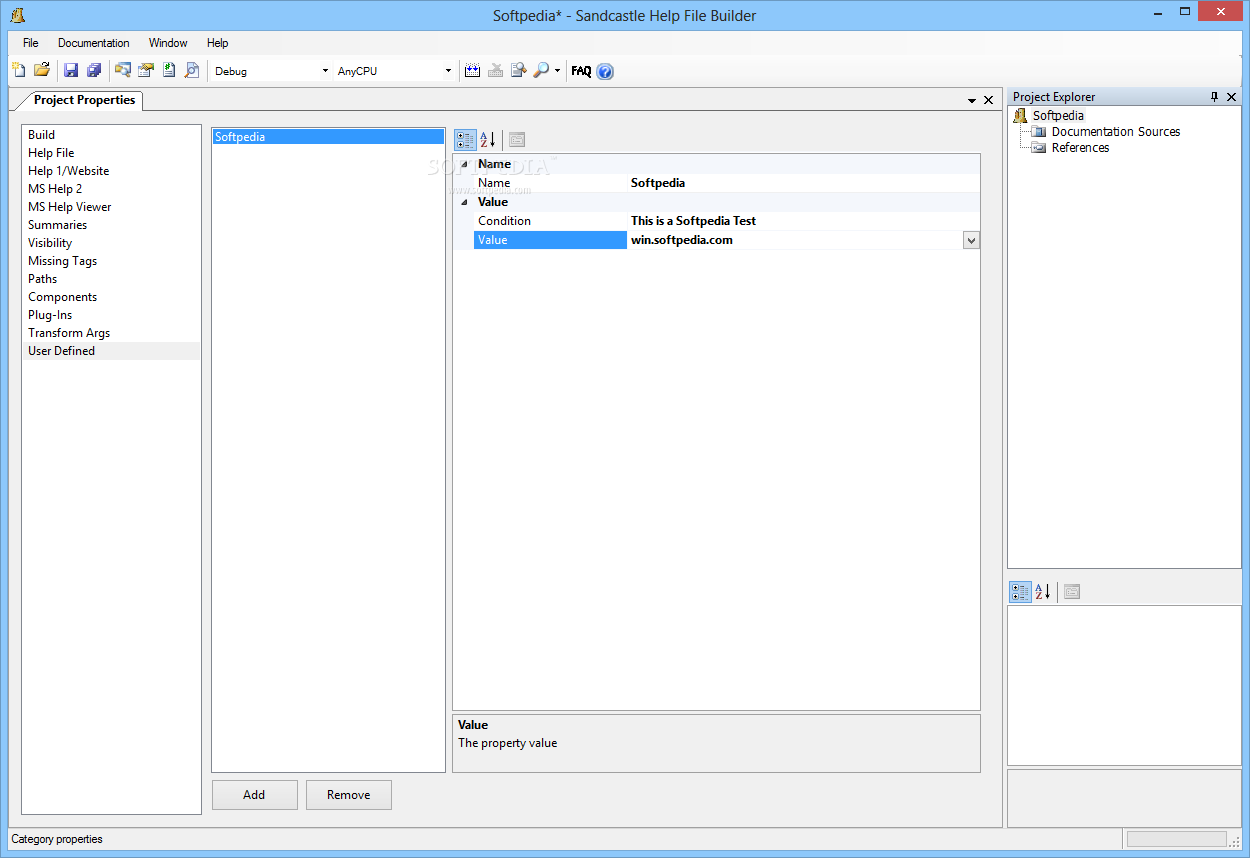The width and height of the screenshot is (1250, 858).
Task: Click Property Pages icon in Project Explorer lower pane
Action: click(x=1072, y=592)
